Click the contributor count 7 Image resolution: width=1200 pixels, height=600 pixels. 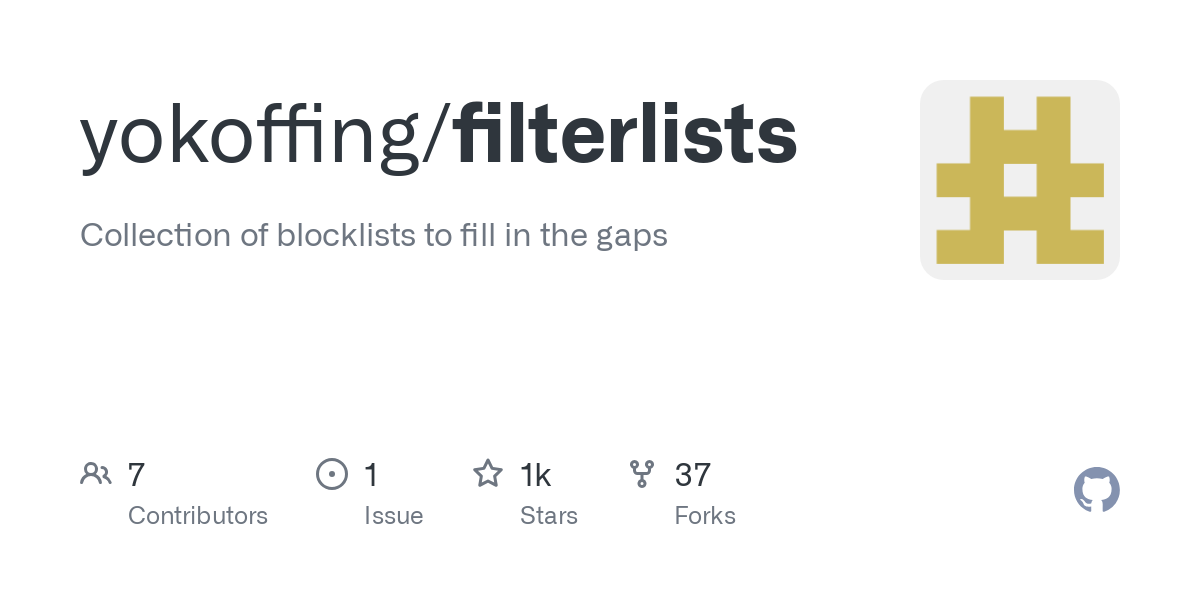tap(137, 474)
